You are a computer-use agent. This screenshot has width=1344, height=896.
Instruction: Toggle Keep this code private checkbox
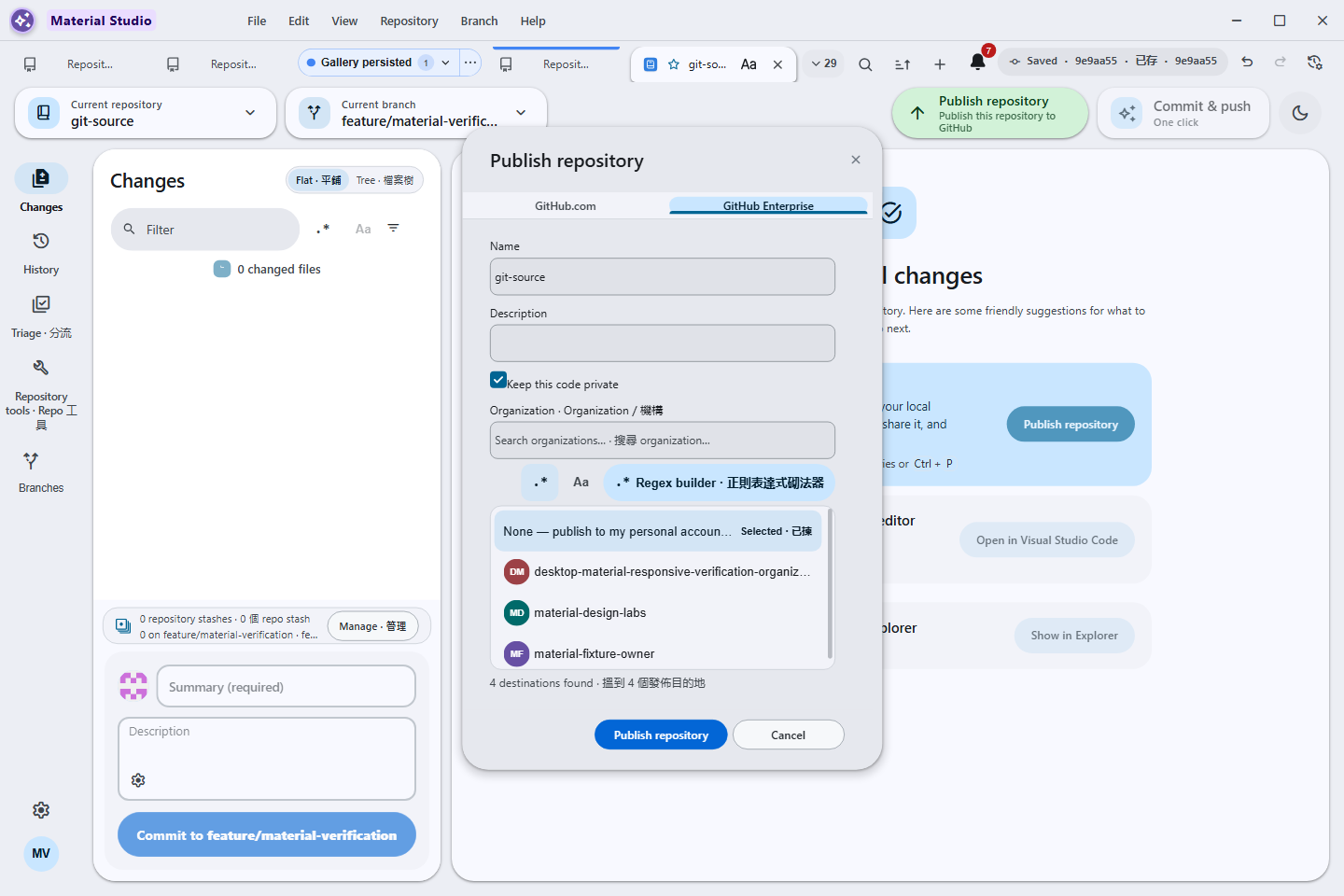click(x=498, y=380)
